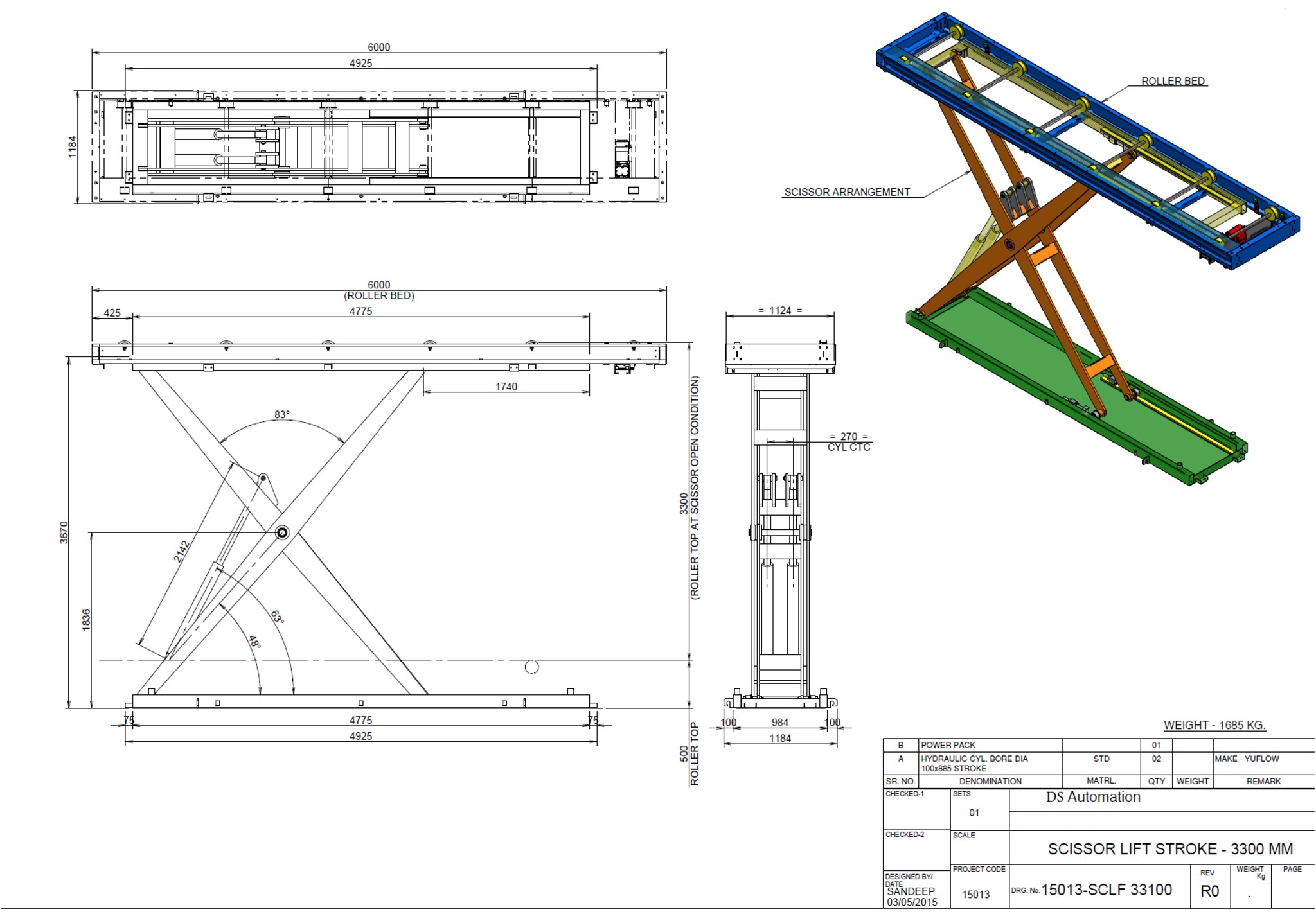Click the 3670 overall height dimension
This screenshot has height=912, width=1316.
(x=64, y=532)
